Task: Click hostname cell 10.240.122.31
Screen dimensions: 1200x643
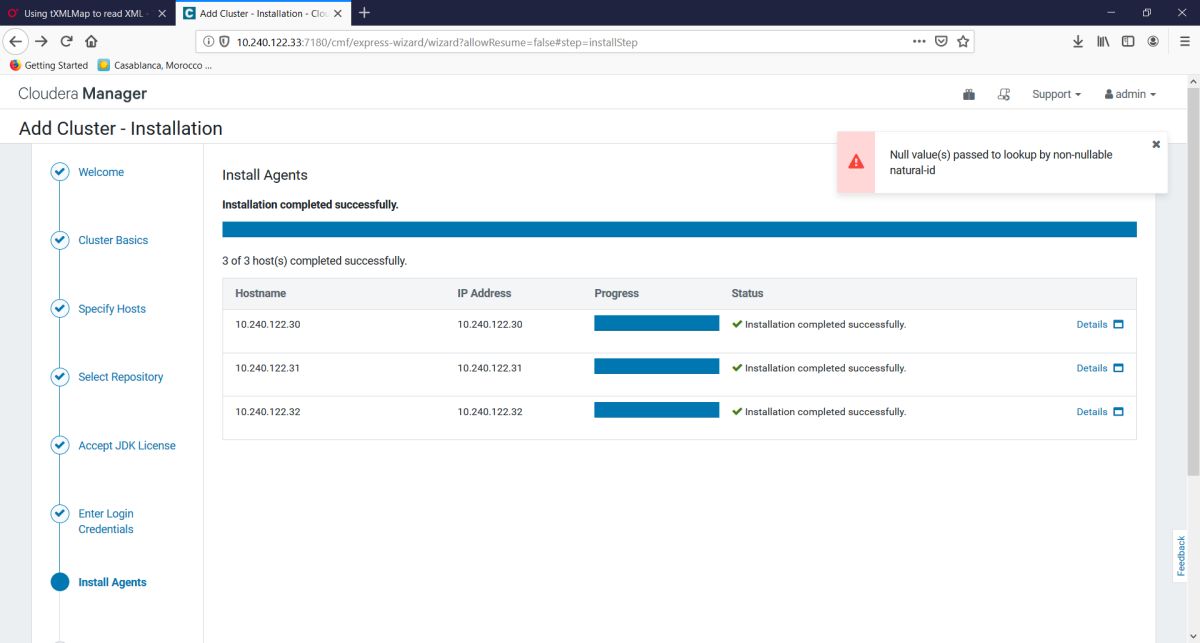Action: pyautogui.click(x=267, y=368)
